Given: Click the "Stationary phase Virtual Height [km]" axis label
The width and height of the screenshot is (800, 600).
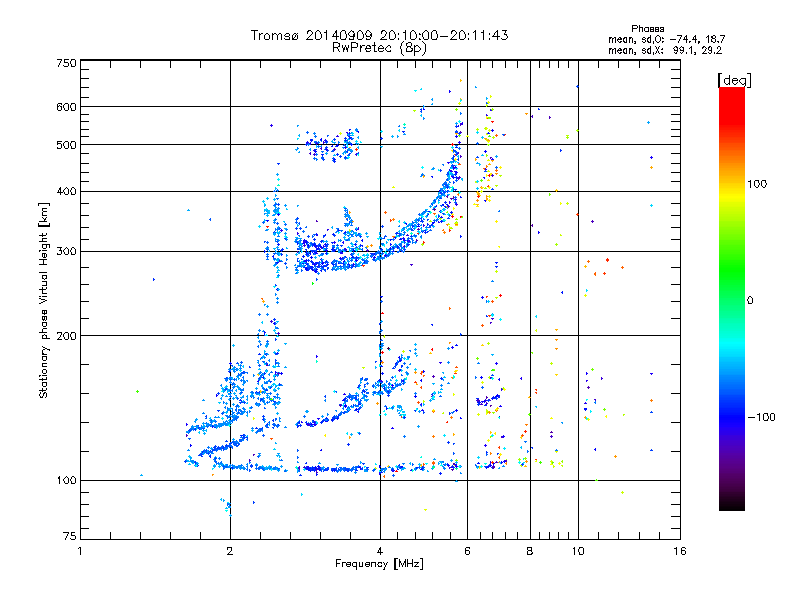Looking at the screenshot, I should point(44,300).
